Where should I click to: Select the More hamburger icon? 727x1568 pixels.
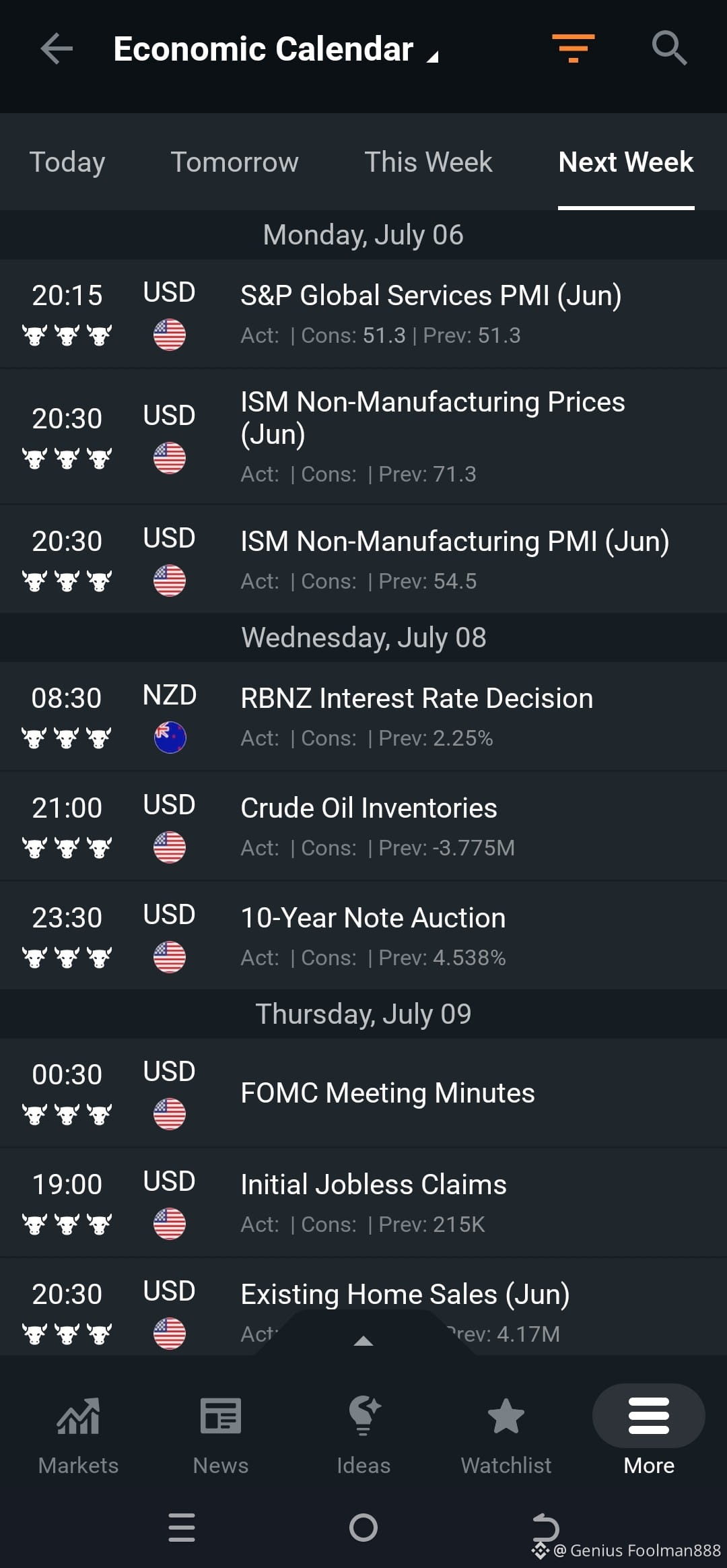649,1416
